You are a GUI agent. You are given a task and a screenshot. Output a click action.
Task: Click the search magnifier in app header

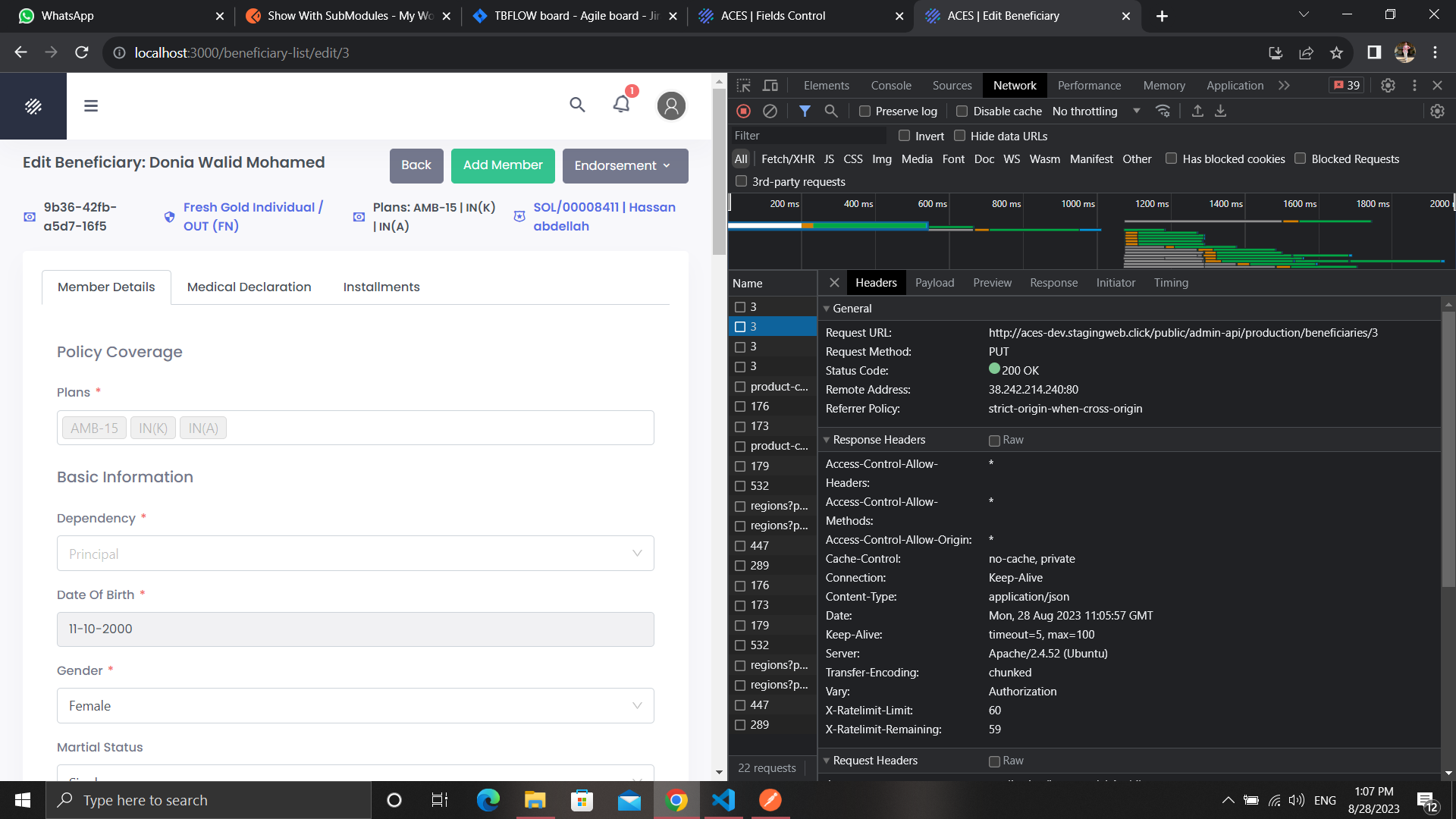pyautogui.click(x=577, y=105)
